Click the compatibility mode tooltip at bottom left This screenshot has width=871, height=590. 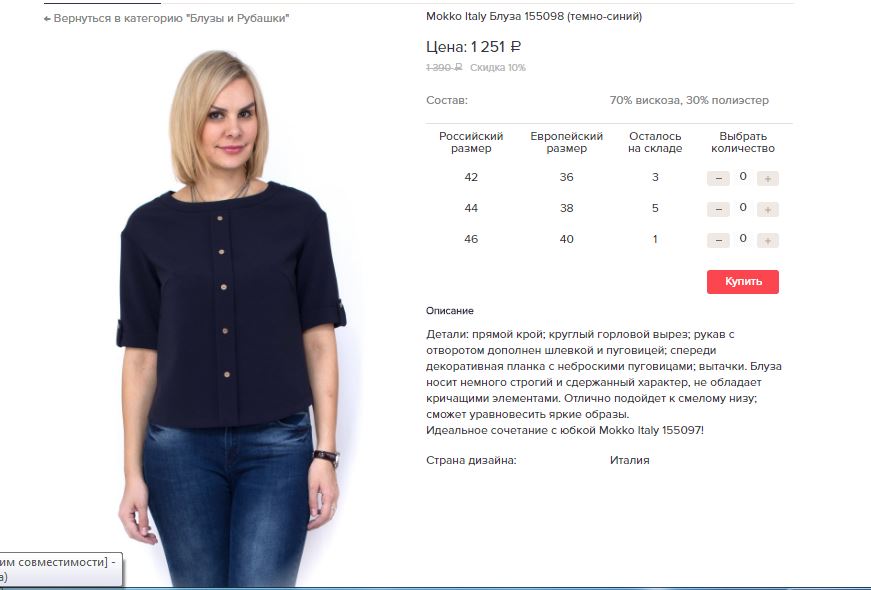point(61,569)
